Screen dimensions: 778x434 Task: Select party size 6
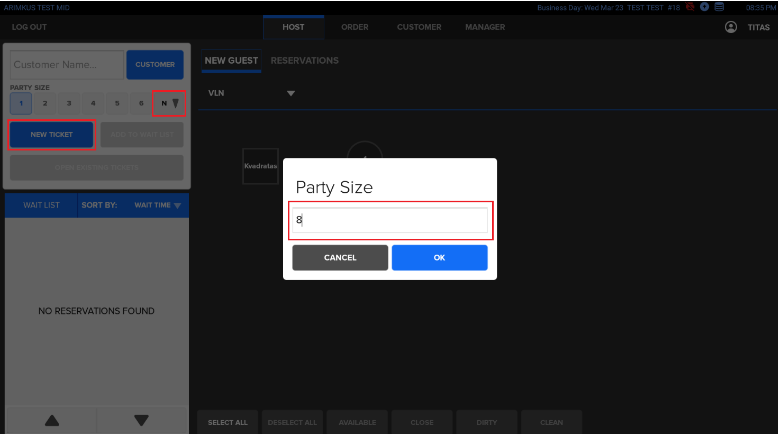tap(141, 103)
